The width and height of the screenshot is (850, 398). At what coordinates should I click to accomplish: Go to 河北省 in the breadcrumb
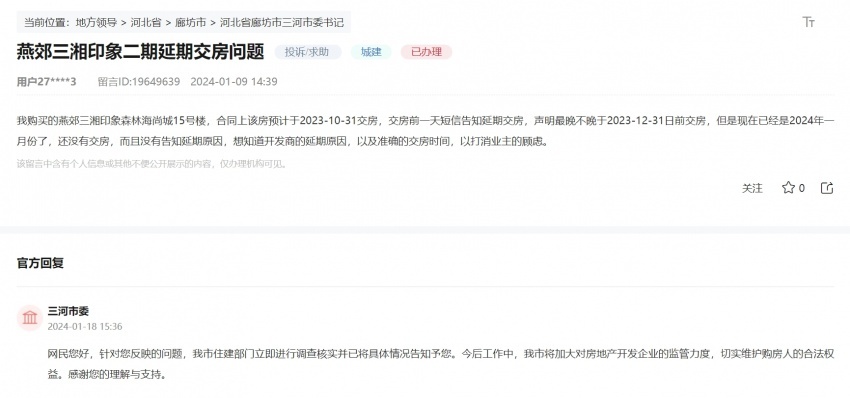click(146, 23)
